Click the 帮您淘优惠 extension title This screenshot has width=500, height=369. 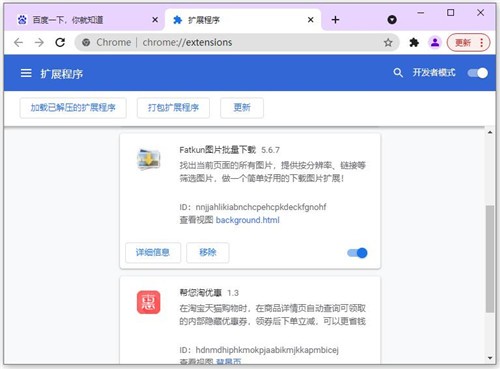[201, 293]
